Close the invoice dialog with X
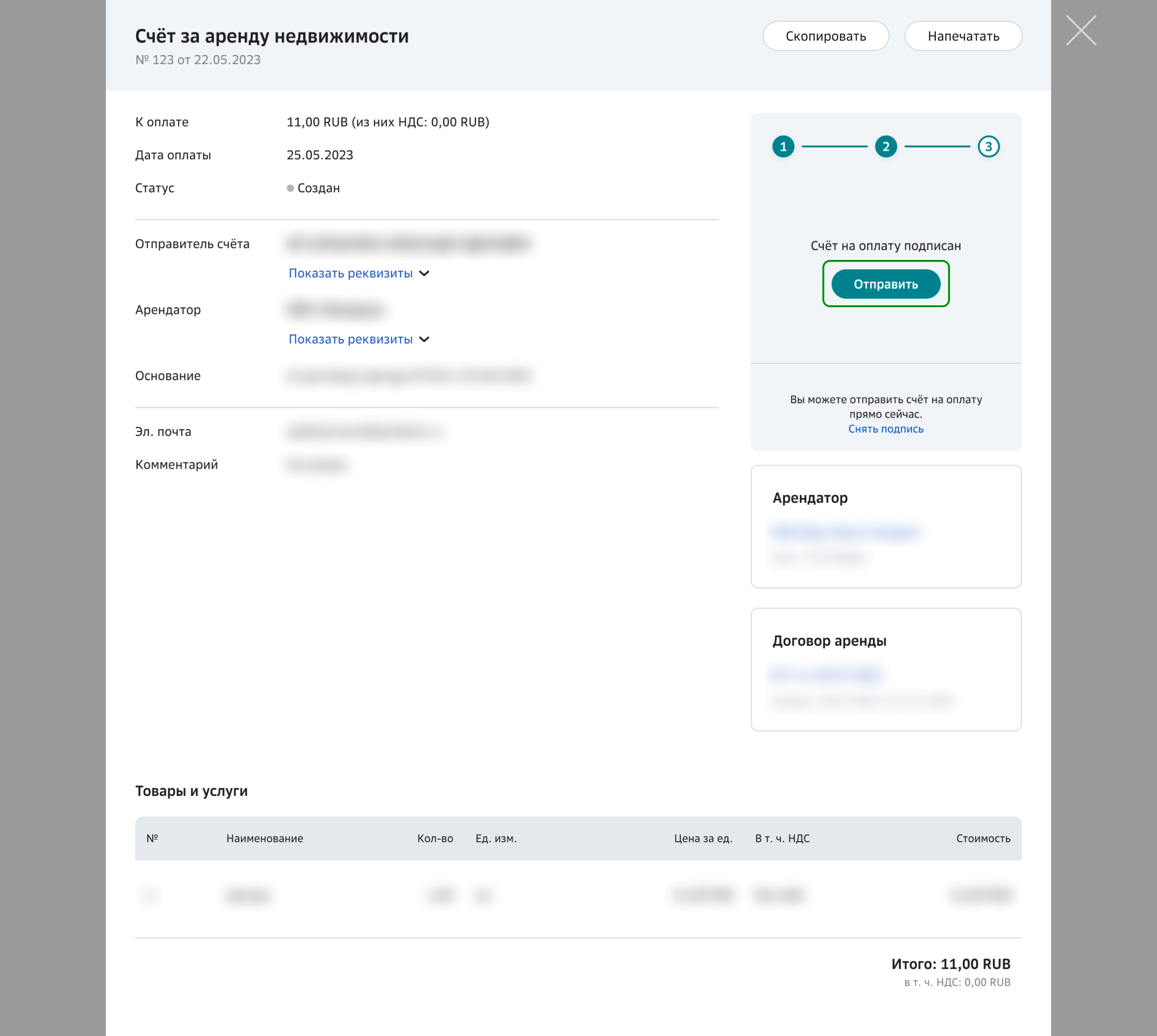 pos(1081,31)
